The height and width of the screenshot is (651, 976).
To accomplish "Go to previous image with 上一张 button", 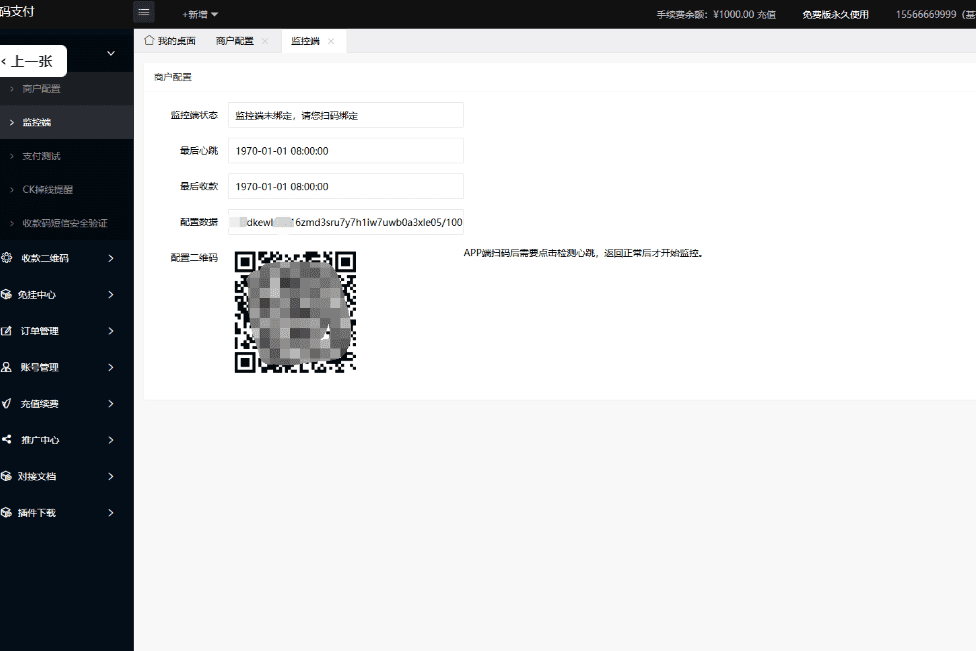I will (32, 61).
